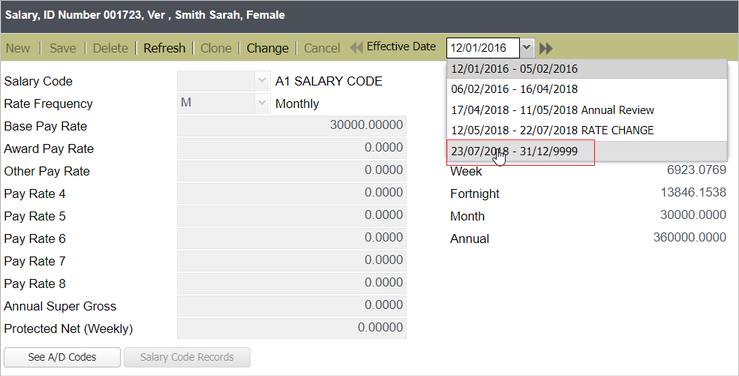739x376 pixels.
Task: Refresh the salary record
Action: point(164,48)
